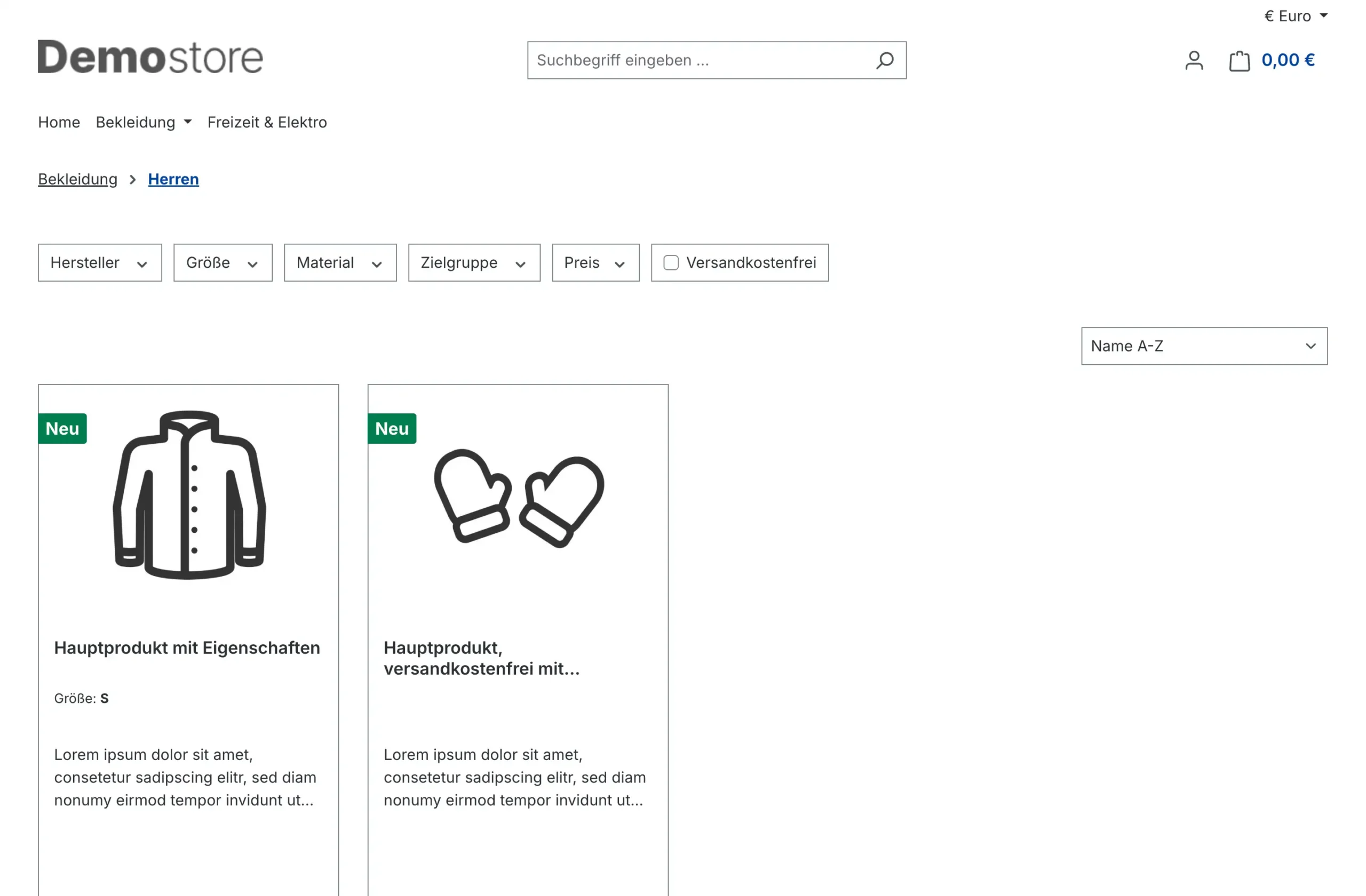This screenshot has width=1366, height=896.
Task: Expand the Größe filter
Action: pyautogui.click(x=222, y=262)
